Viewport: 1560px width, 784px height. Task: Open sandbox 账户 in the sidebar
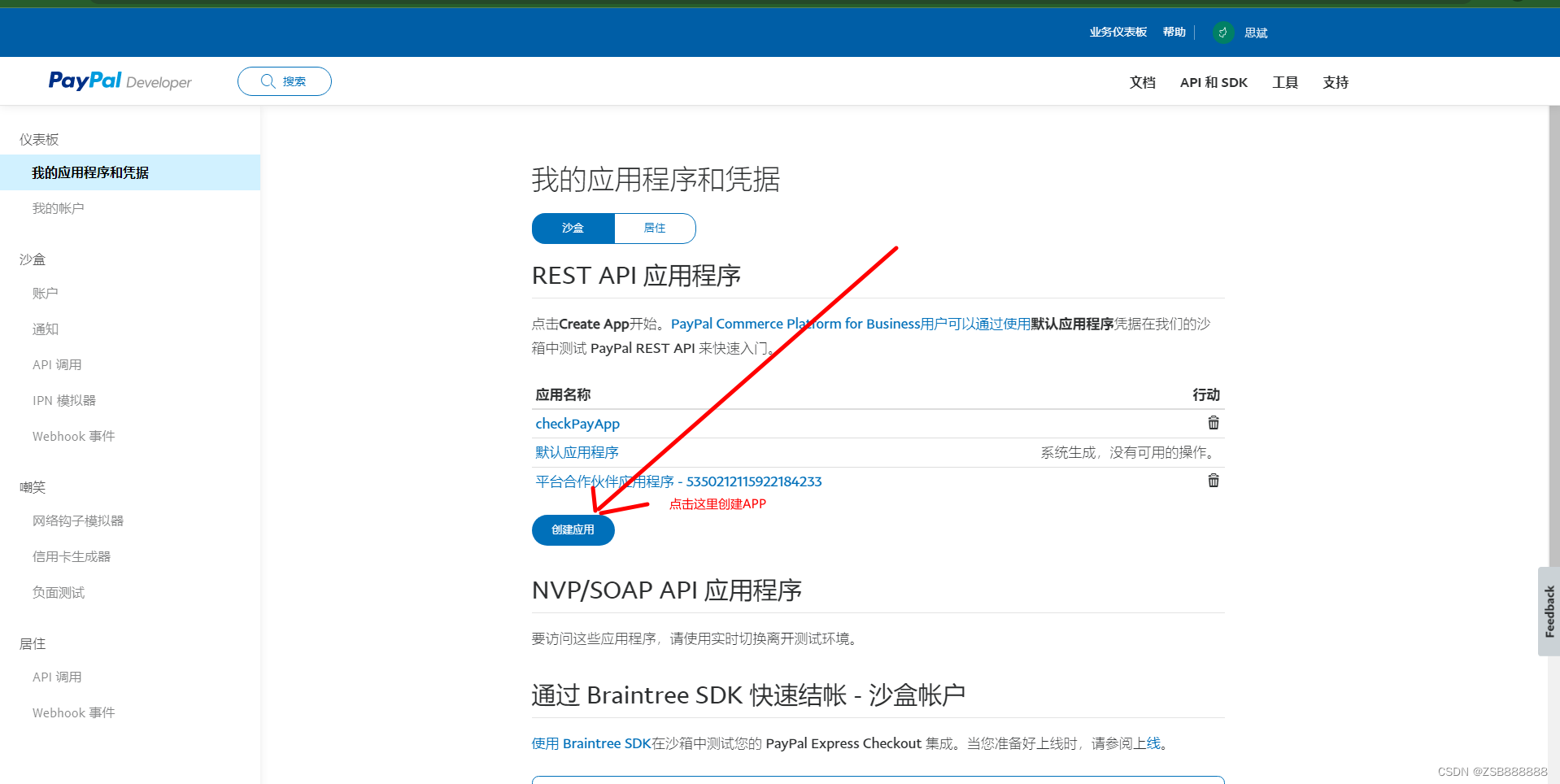[x=46, y=293]
